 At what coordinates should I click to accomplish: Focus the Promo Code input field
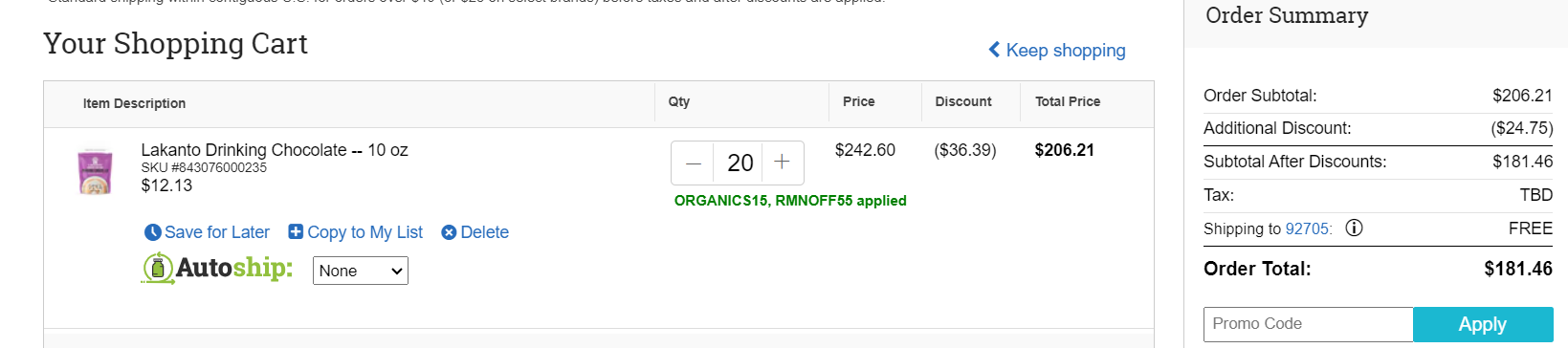tap(1308, 324)
